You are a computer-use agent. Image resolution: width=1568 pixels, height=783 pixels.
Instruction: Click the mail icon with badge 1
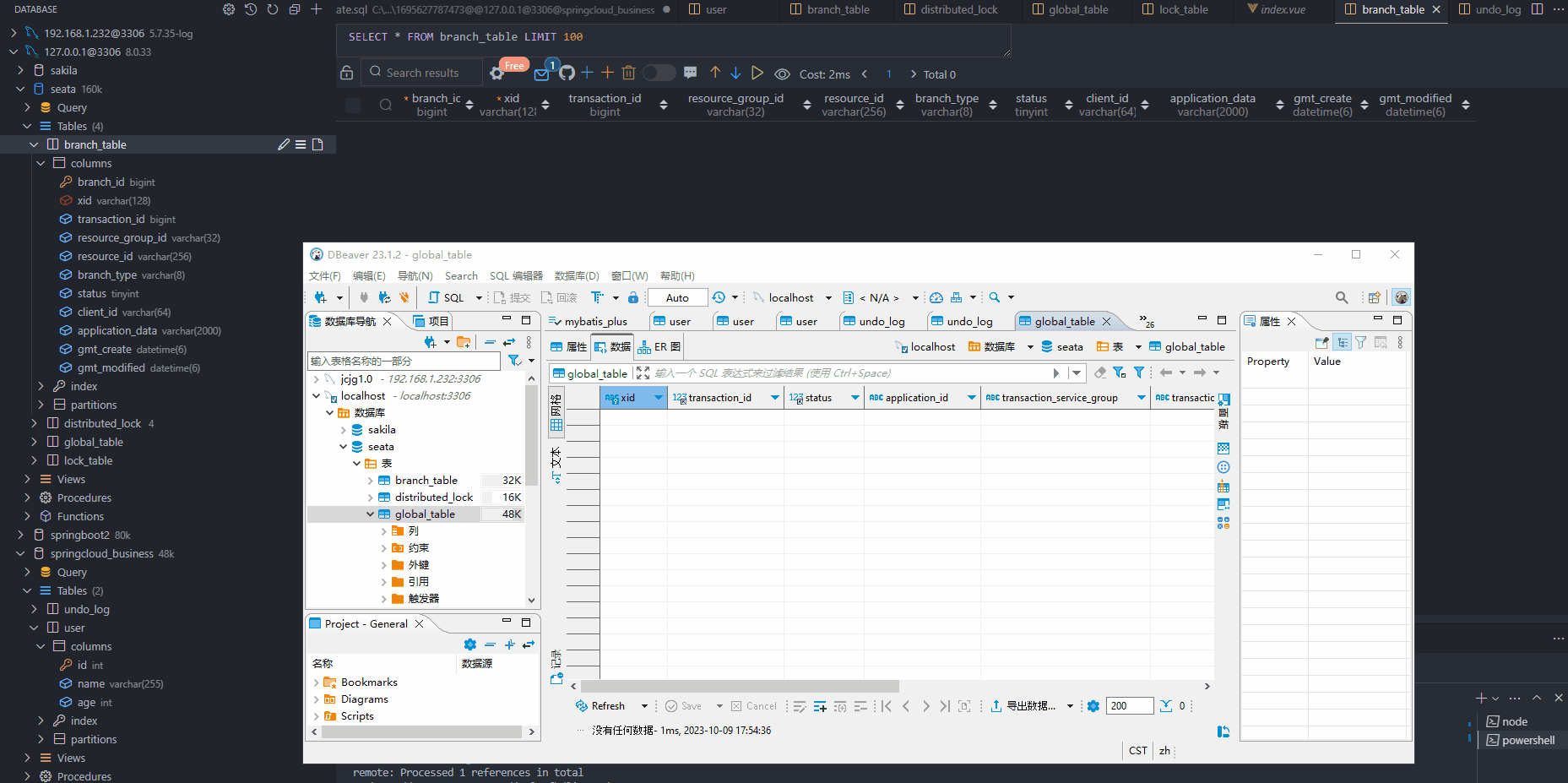(x=542, y=74)
